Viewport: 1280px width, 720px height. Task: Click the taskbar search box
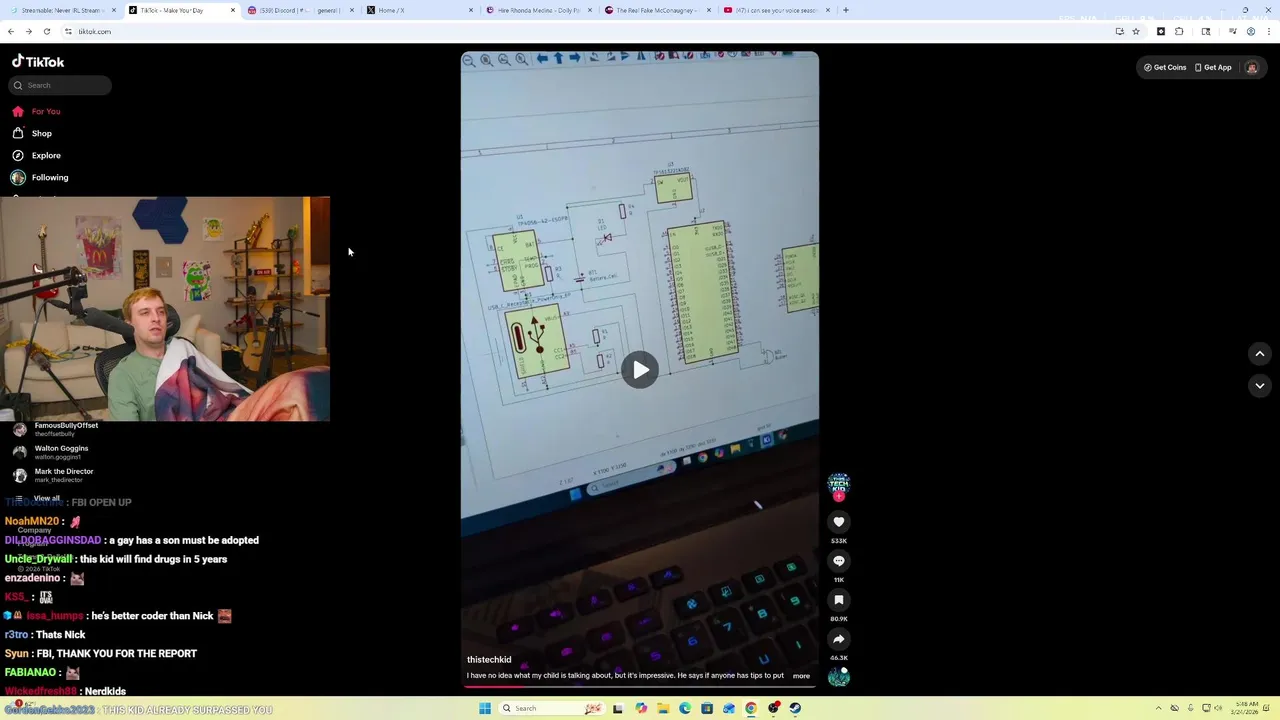[551, 708]
